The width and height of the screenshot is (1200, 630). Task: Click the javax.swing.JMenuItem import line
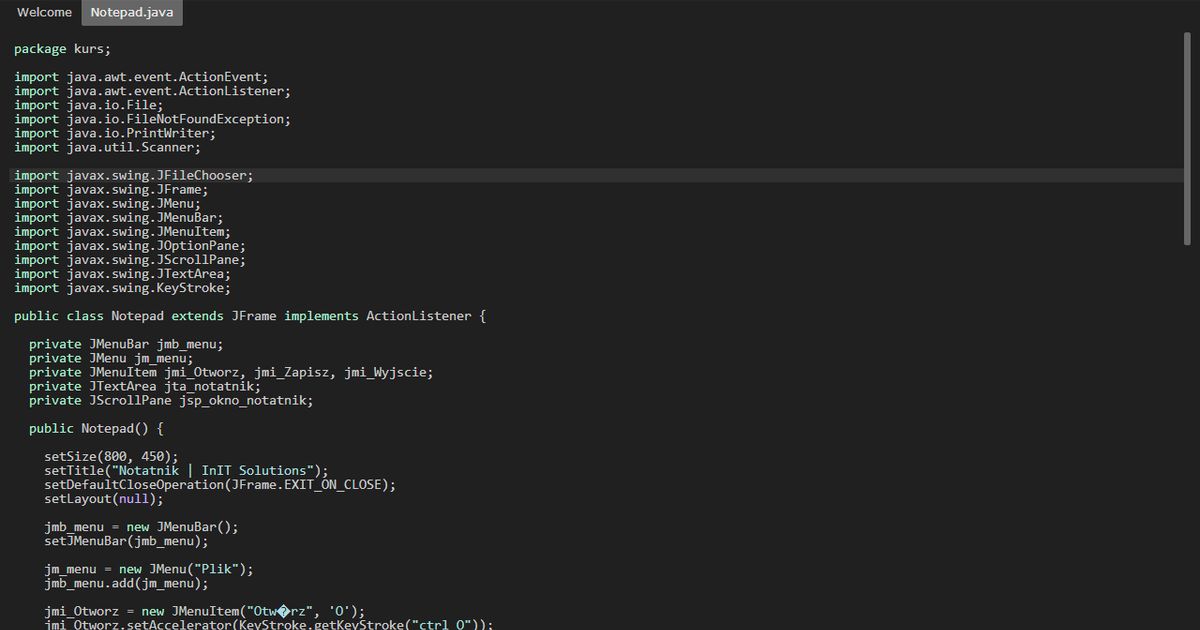[x=122, y=231]
